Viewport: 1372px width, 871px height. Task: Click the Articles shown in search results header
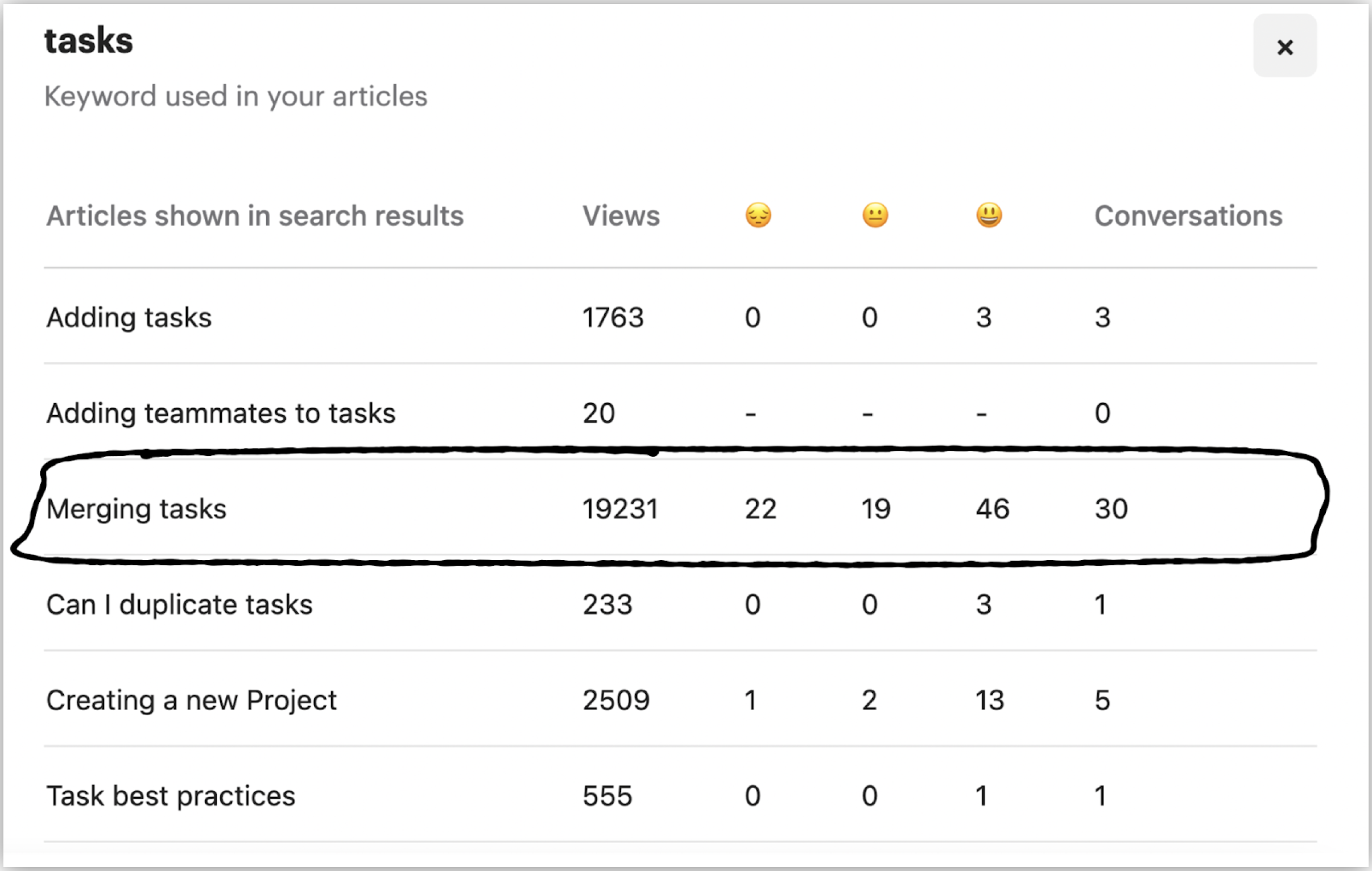(x=255, y=216)
